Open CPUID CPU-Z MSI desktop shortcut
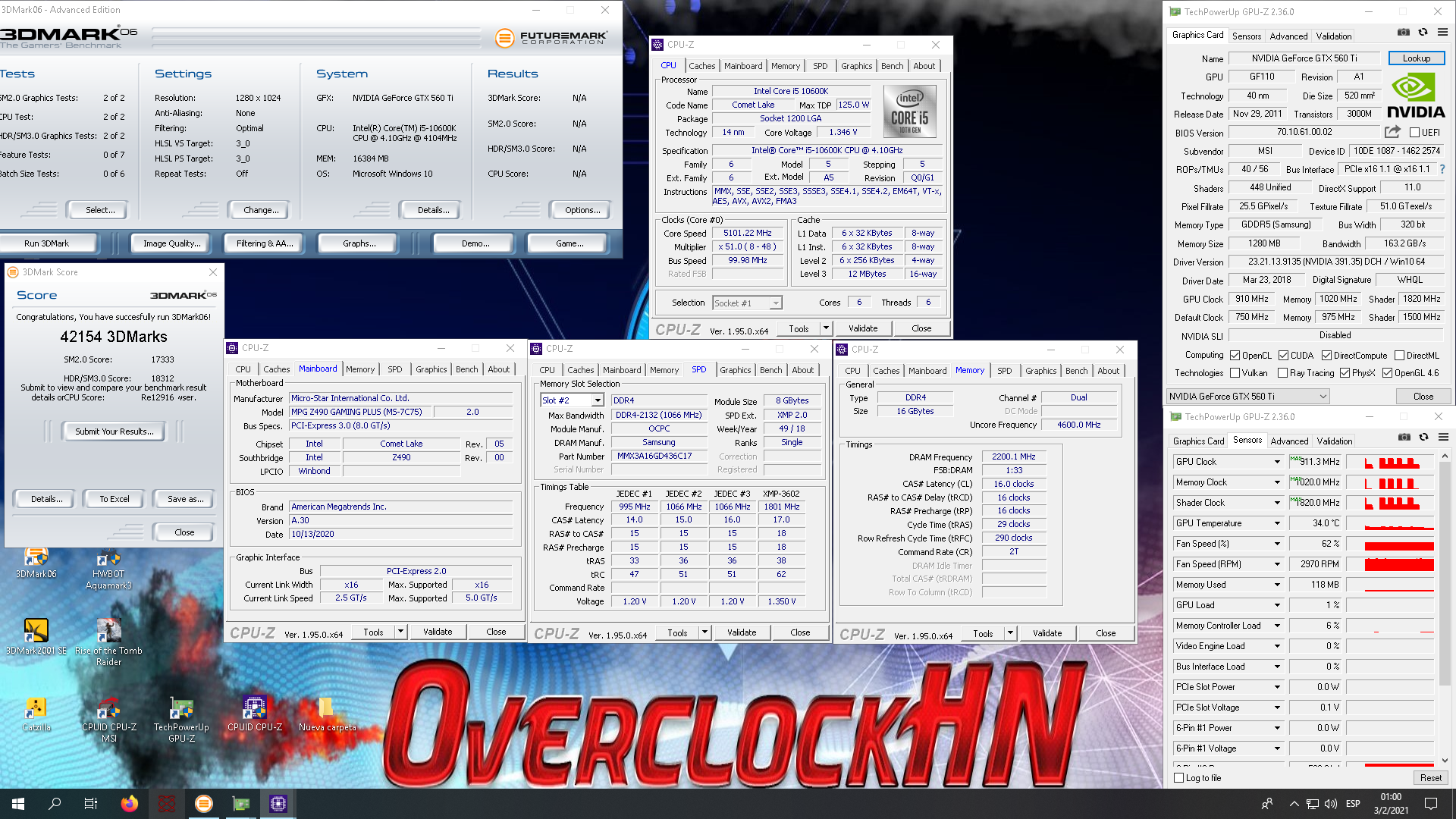1456x819 pixels. (108, 719)
